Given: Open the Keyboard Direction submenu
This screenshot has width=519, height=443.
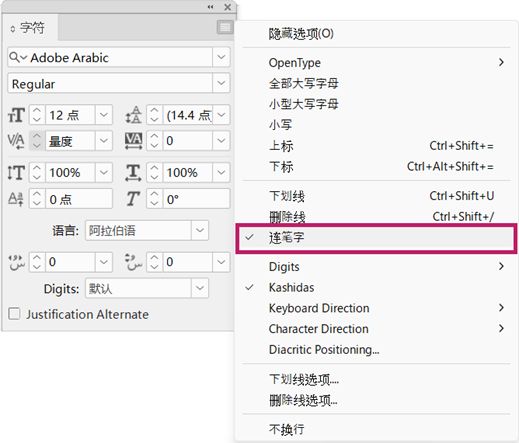Looking at the screenshot, I should 376,308.
